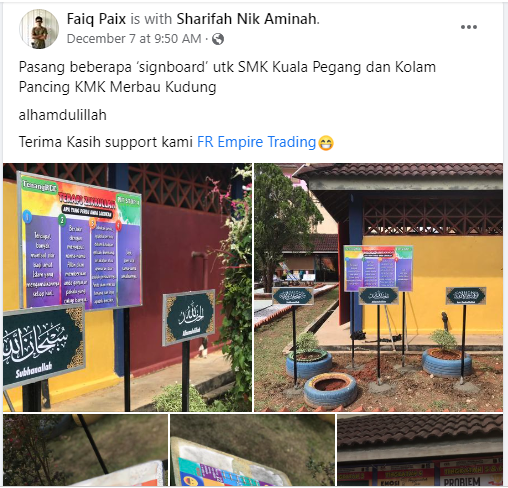Click the 'alhamdulillah' caption line
Viewport: 508px width, 488px height.
[x=63, y=115]
